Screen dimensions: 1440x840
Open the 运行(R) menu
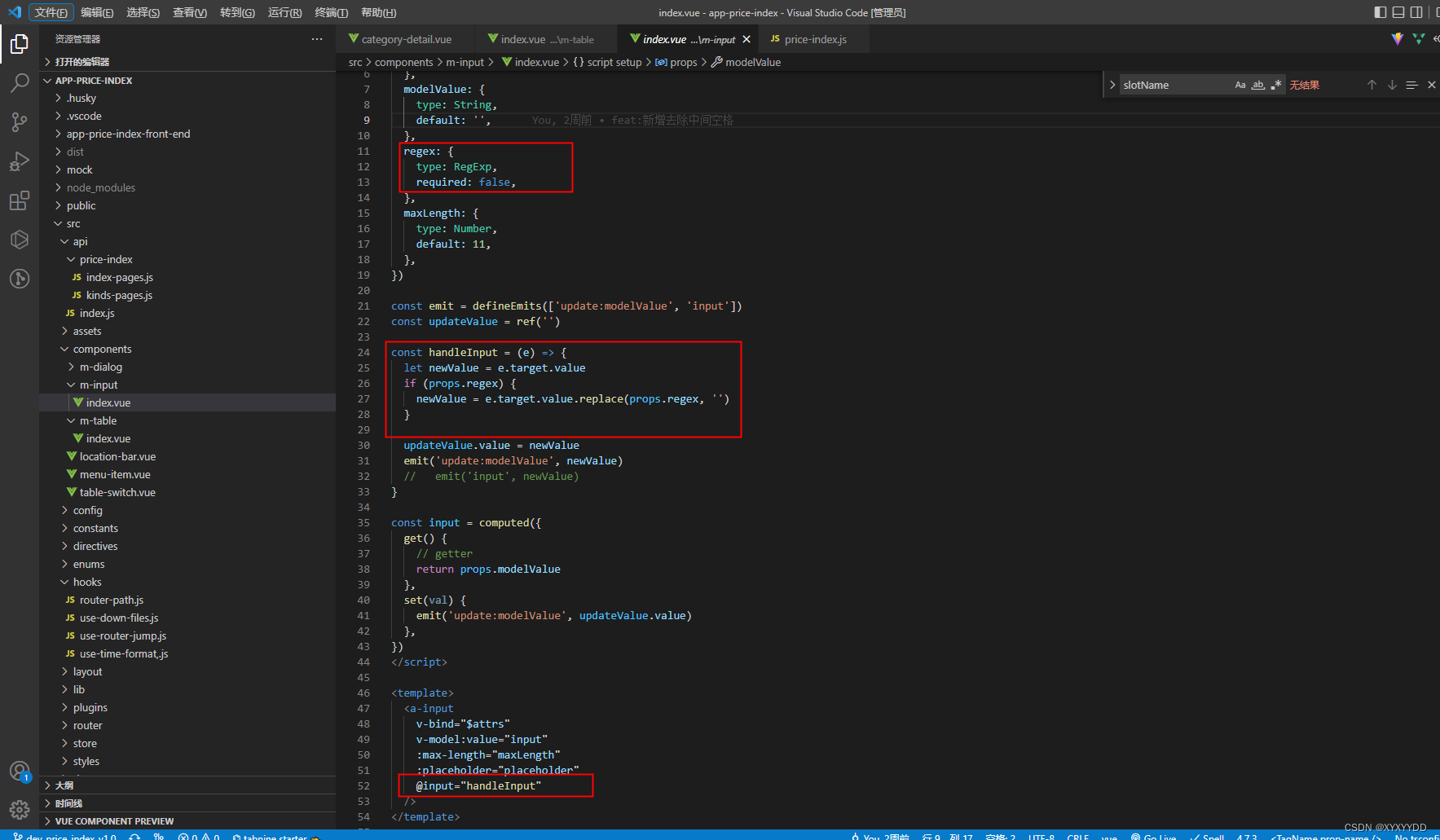(284, 12)
